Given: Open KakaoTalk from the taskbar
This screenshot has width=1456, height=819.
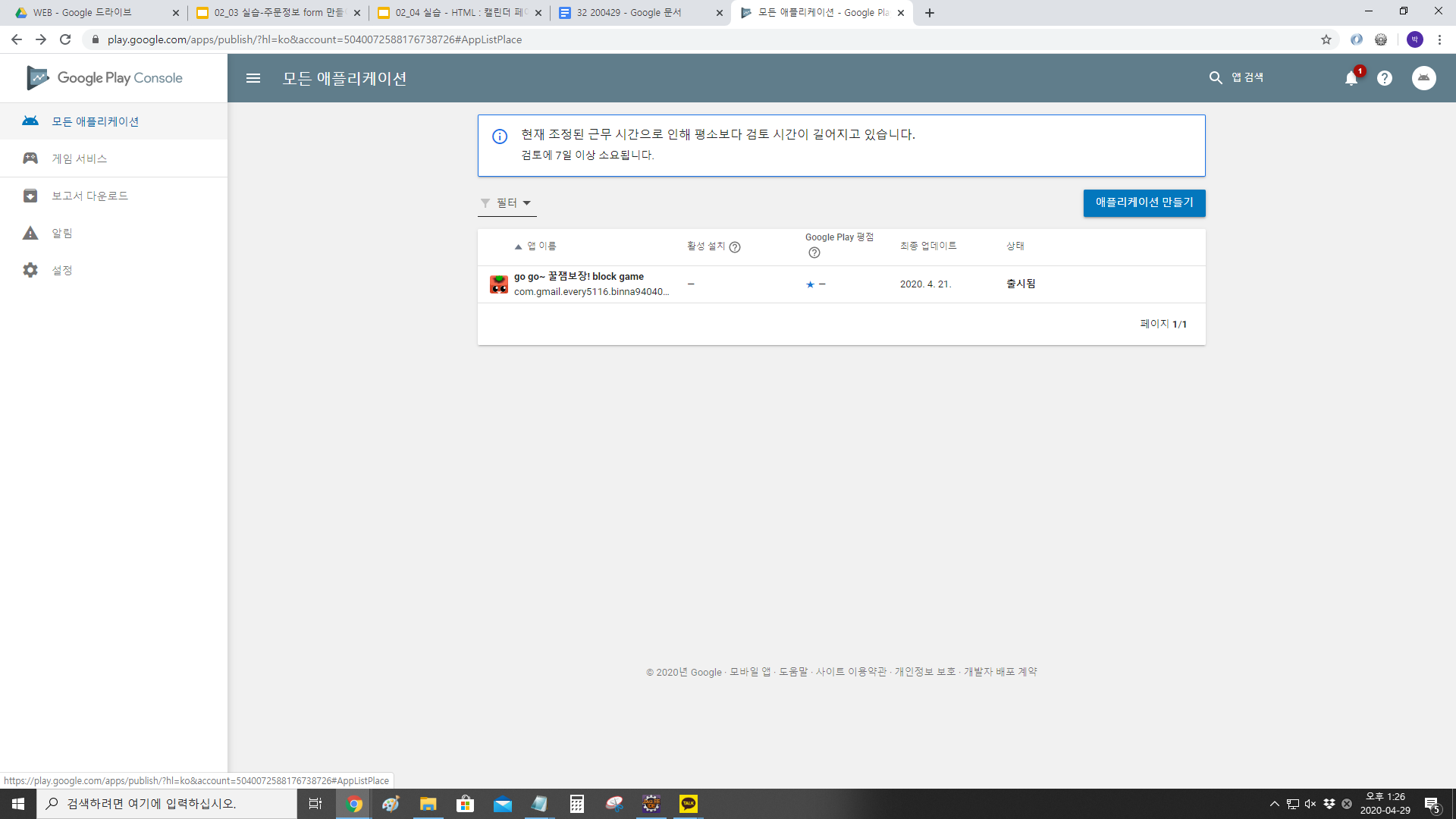Looking at the screenshot, I should [689, 804].
